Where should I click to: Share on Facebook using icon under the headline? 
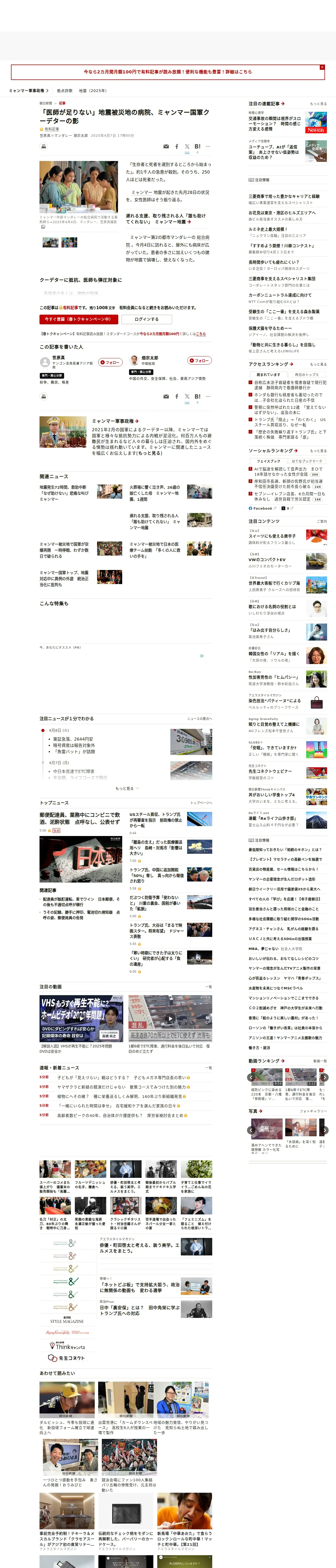click(x=177, y=147)
